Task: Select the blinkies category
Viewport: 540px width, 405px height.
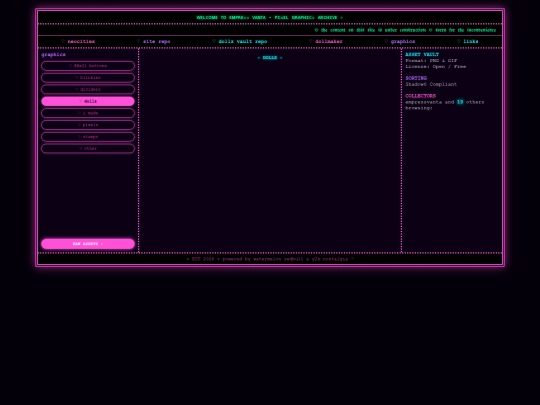Action: click(88, 77)
